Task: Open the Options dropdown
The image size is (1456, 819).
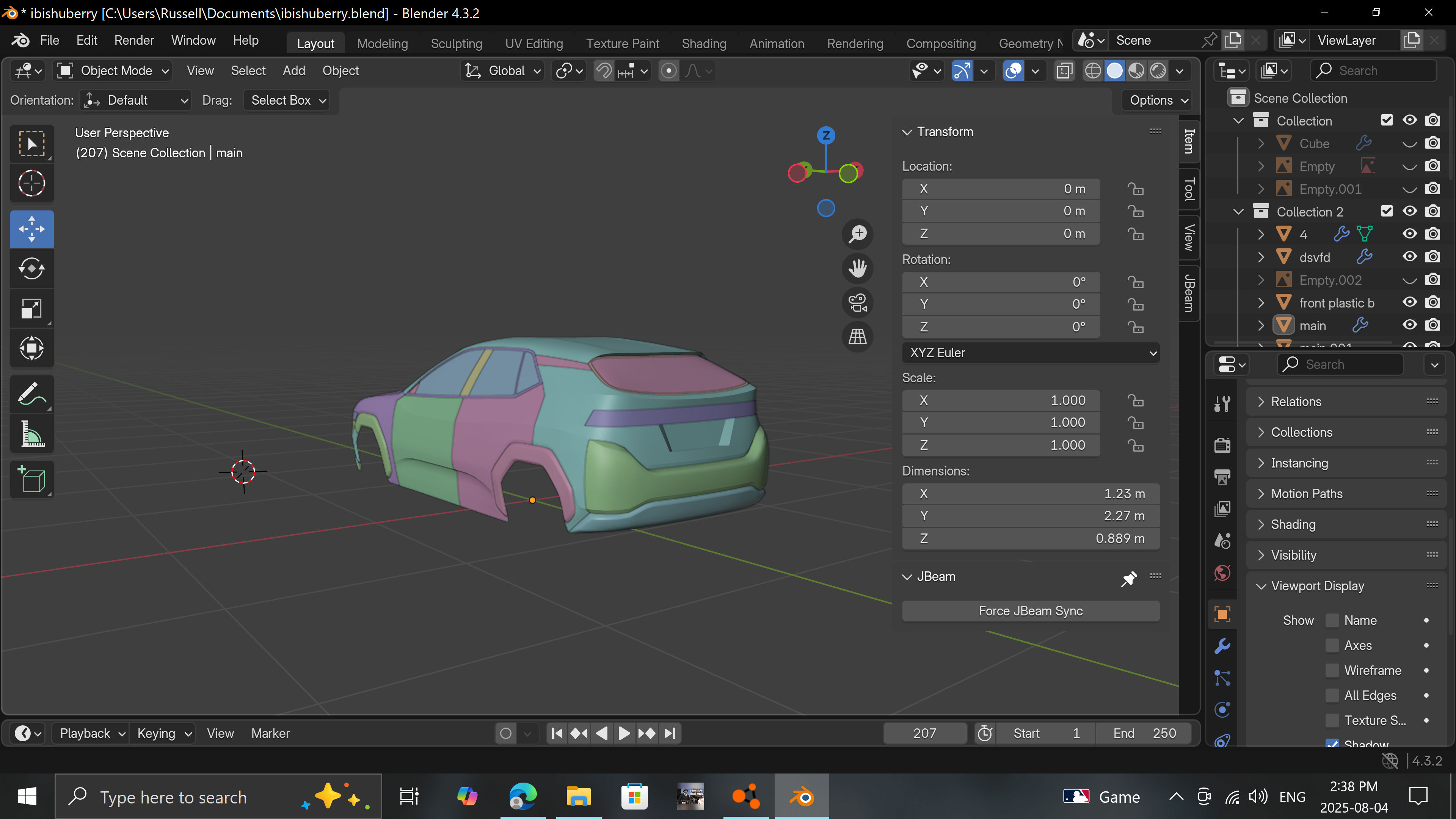Action: click(x=1158, y=100)
